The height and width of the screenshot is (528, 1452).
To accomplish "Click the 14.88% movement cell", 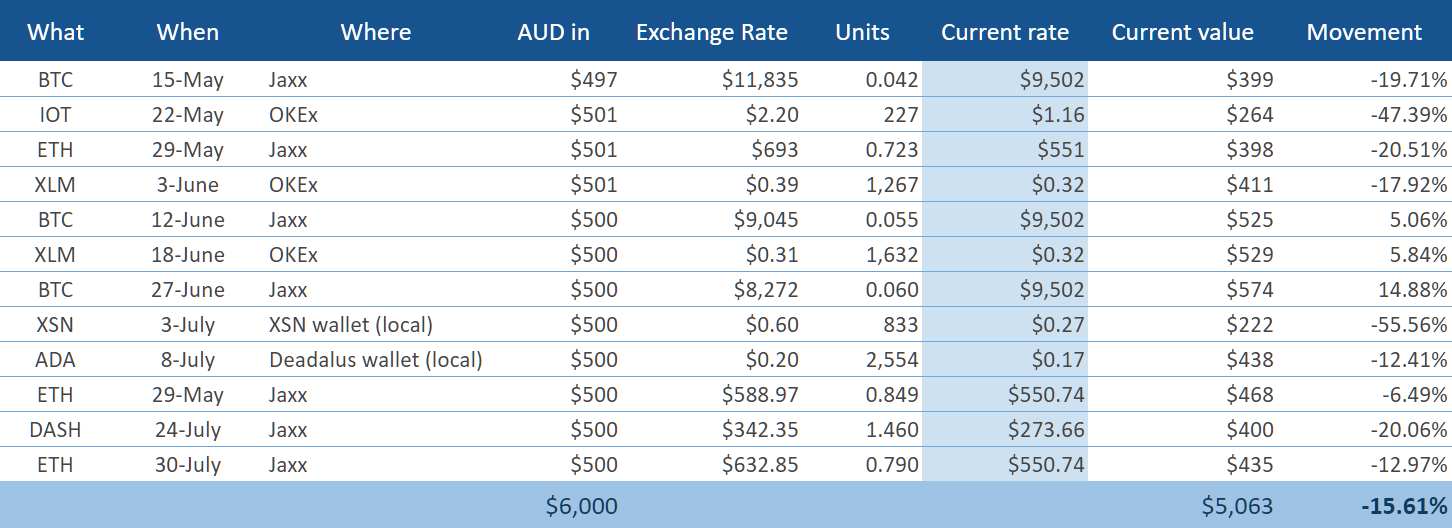I will [1414, 290].
